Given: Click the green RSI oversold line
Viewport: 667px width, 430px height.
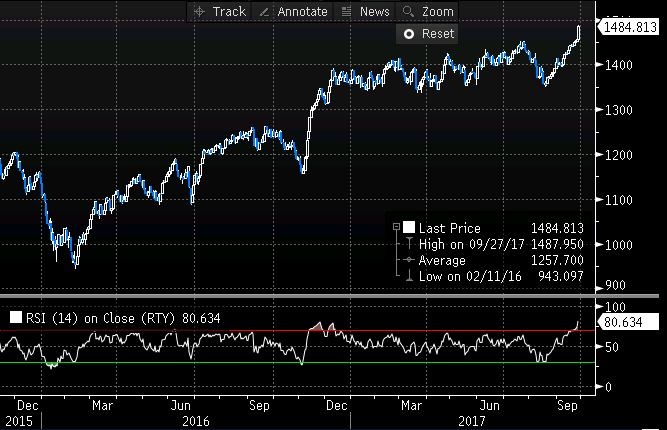Looking at the screenshot, I should click(x=200, y=362).
